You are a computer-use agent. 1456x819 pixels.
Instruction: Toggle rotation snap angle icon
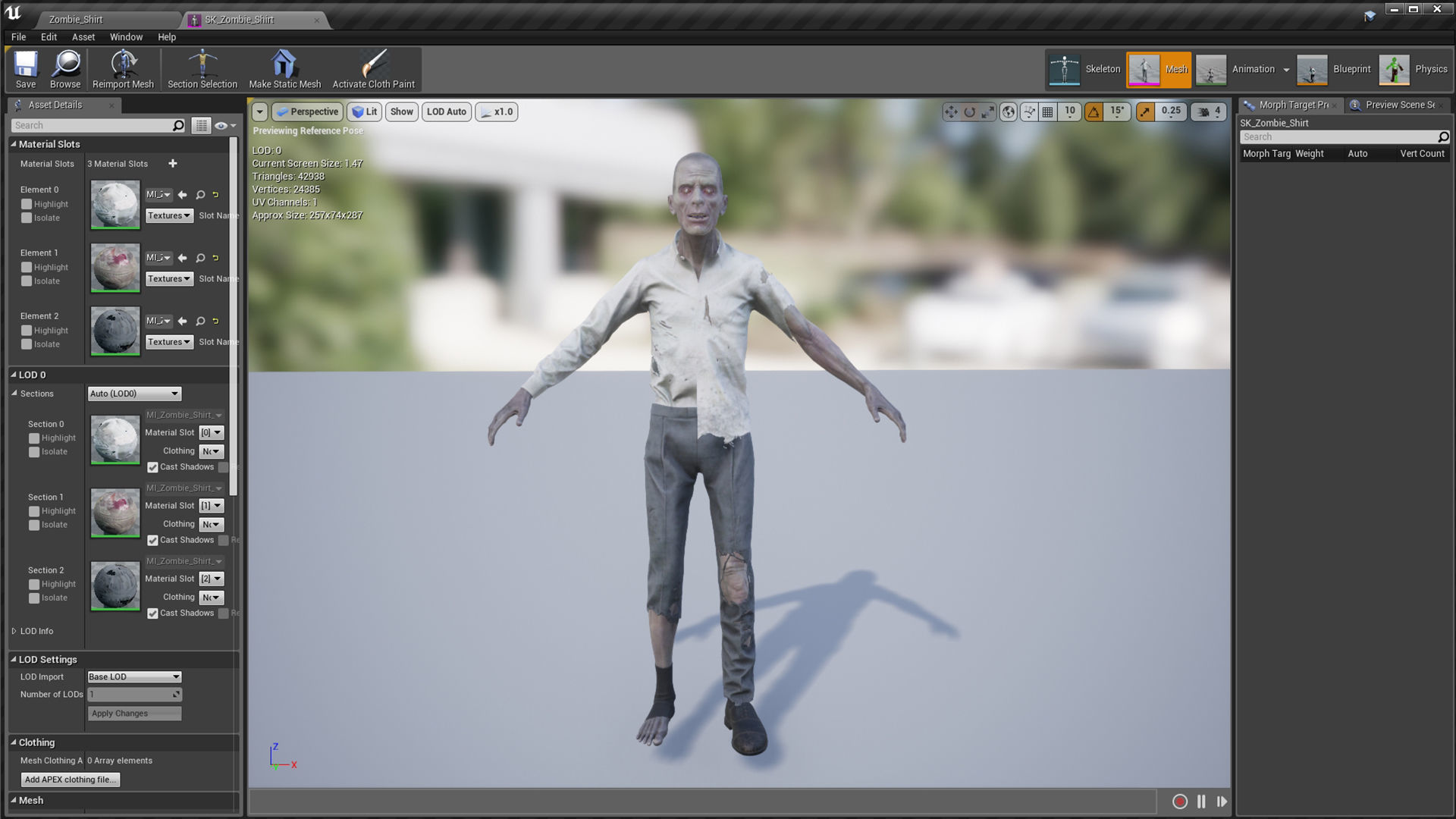click(x=1094, y=112)
